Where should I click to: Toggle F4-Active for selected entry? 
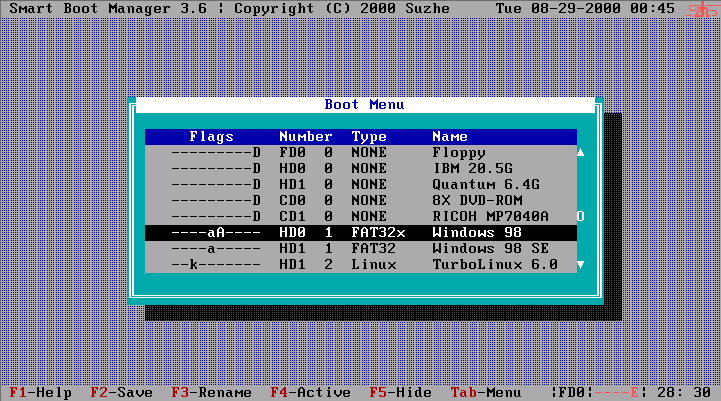pyautogui.click(x=310, y=393)
